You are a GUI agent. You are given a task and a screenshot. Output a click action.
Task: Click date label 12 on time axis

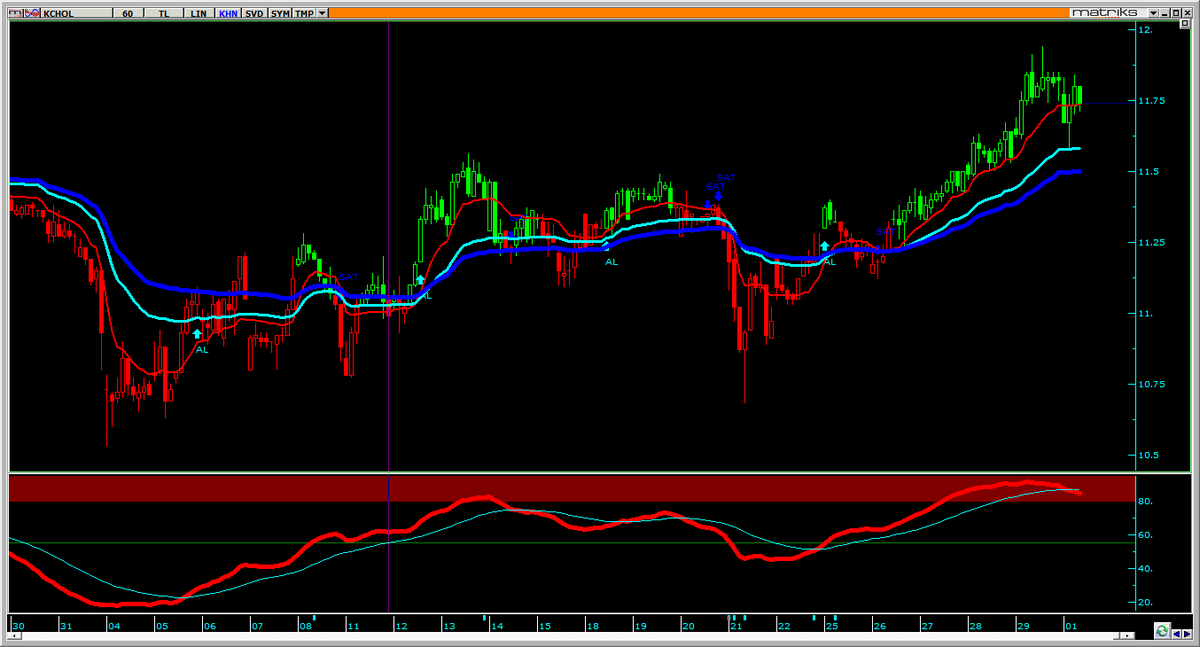coord(401,626)
